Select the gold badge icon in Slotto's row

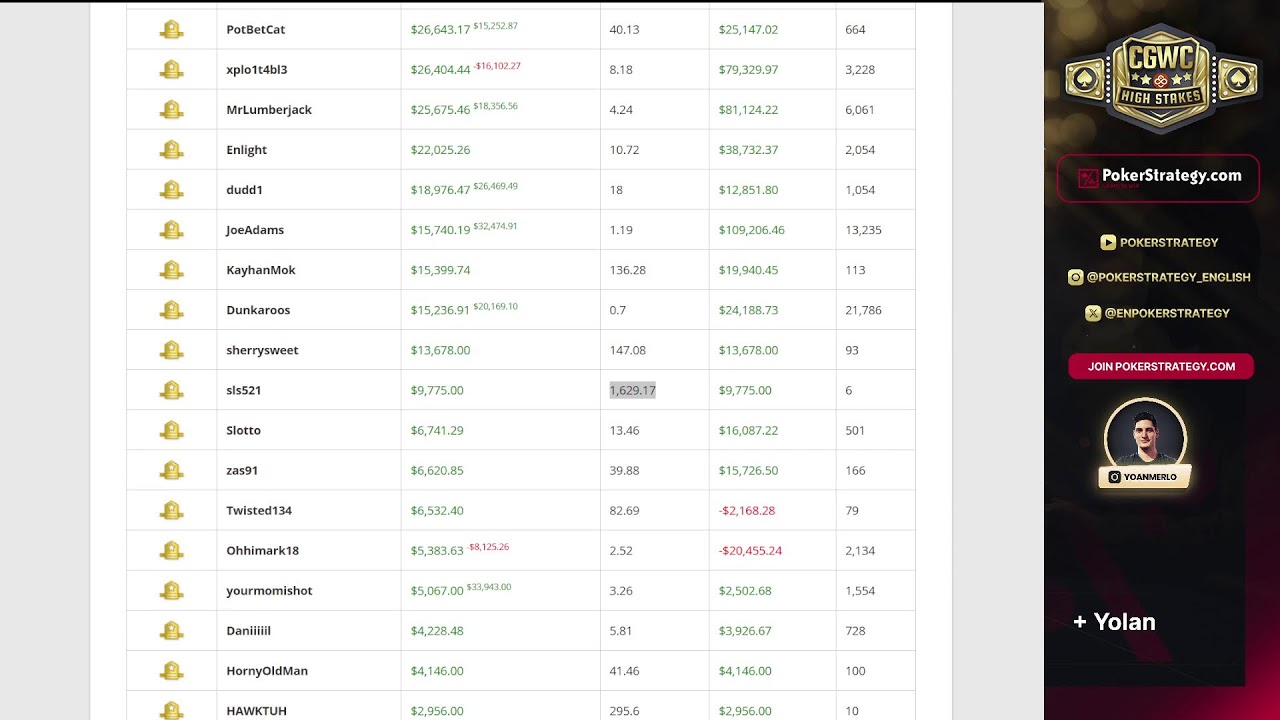coord(172,430)
